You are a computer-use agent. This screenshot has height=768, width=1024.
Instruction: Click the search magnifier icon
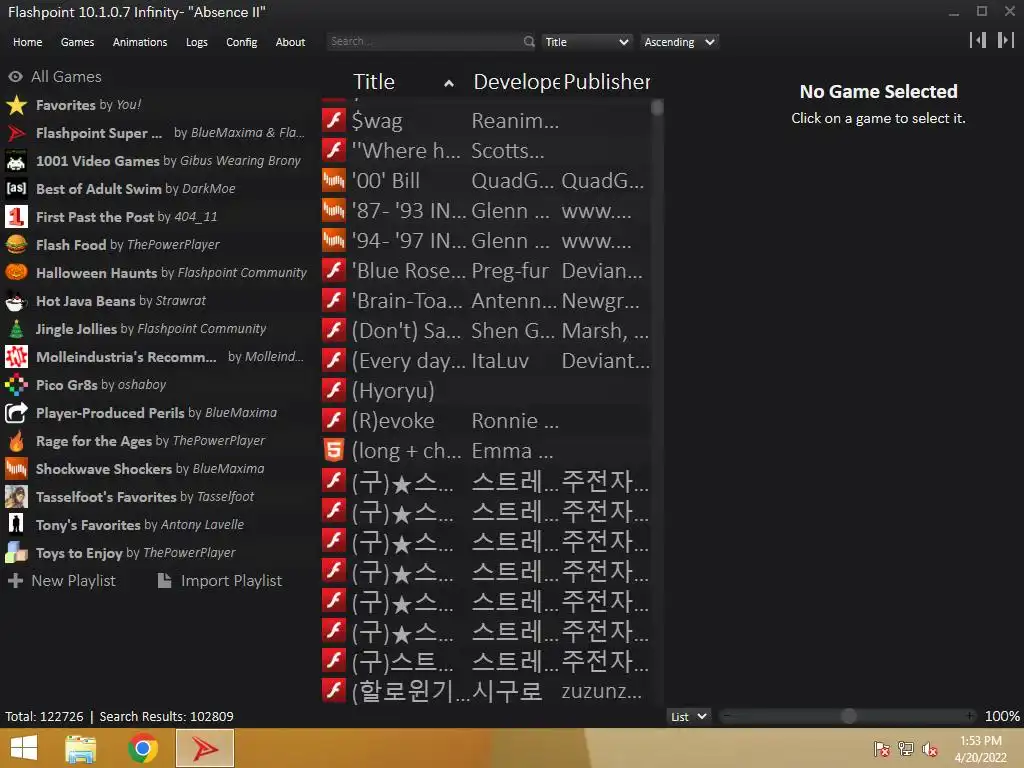click(529, 42)
